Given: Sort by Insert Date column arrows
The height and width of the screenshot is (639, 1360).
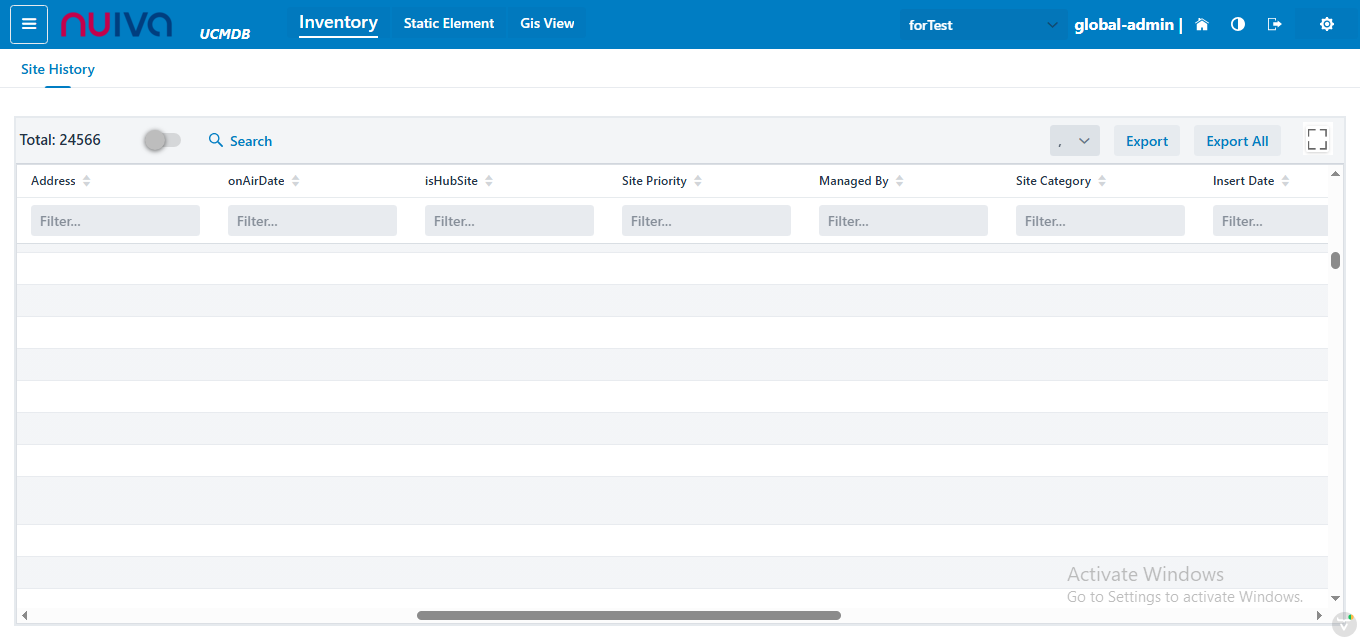Looking at the screenshot, I should pyautogui.click(x=1286, y=181).
